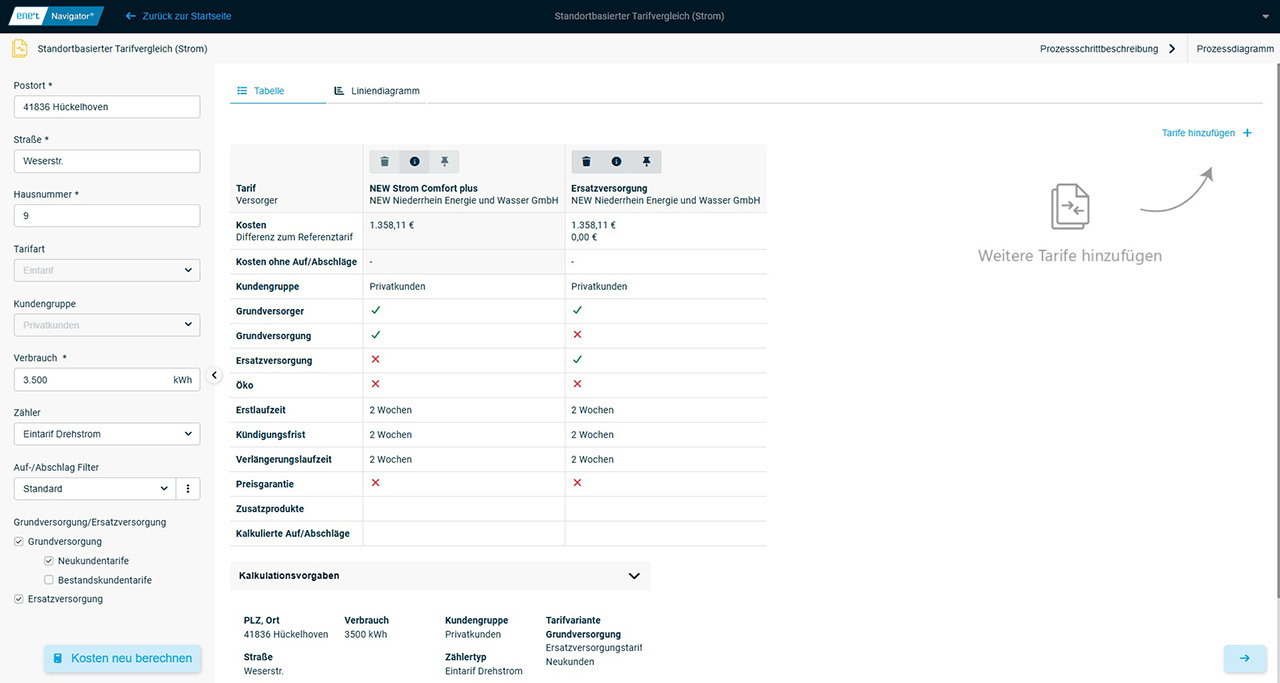Enable the Bestandskundentarife checkbox

[x=49, y=580]
